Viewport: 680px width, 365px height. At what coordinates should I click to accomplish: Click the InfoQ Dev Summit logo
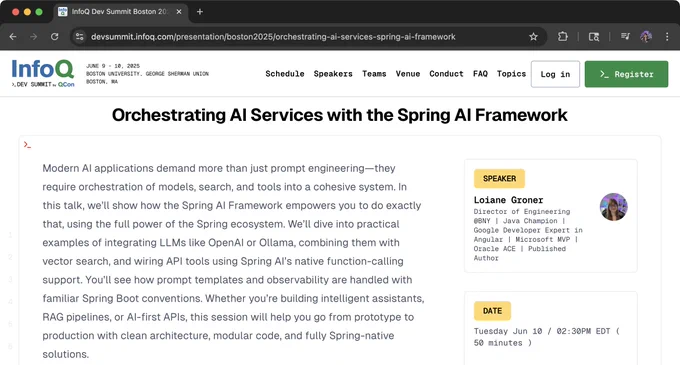point(43,73)
